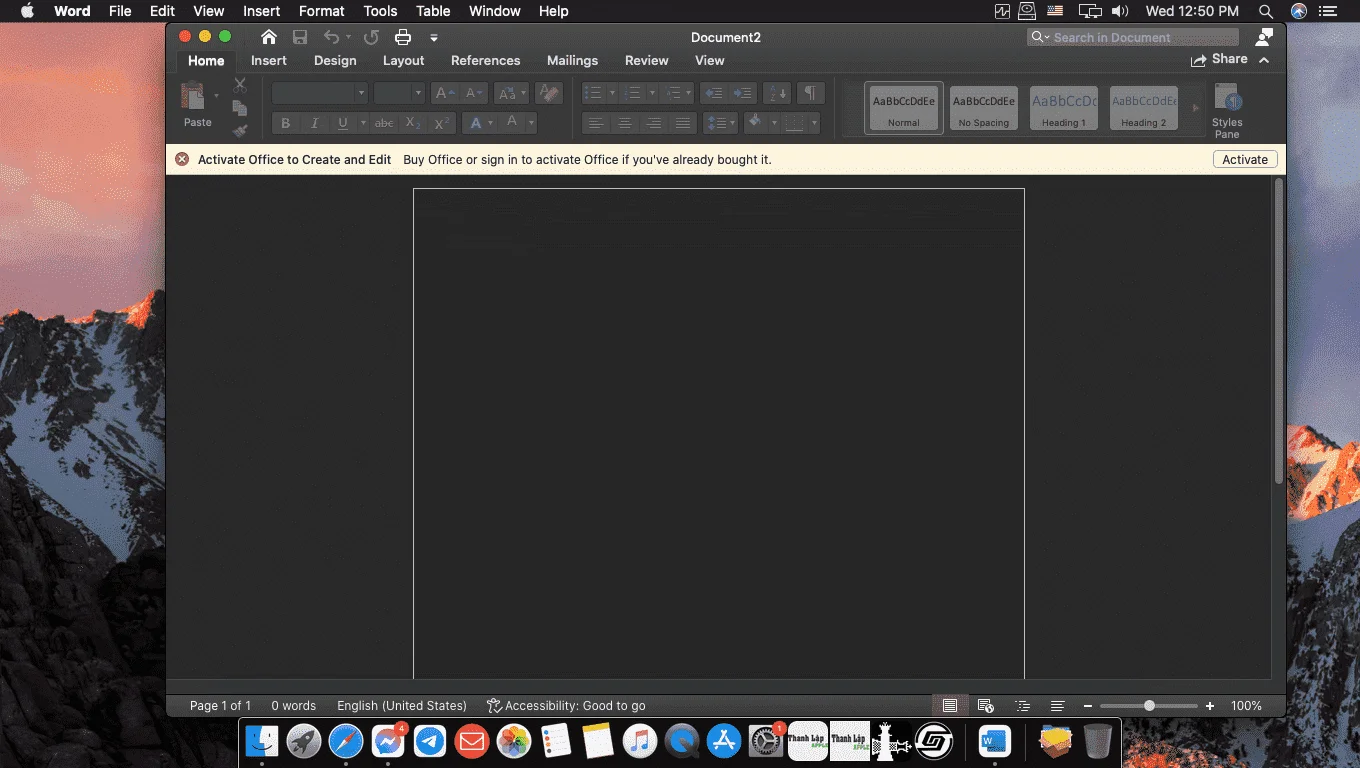Toggle Italic formatting
The image size is (1360, 768).
coord(315,123)
